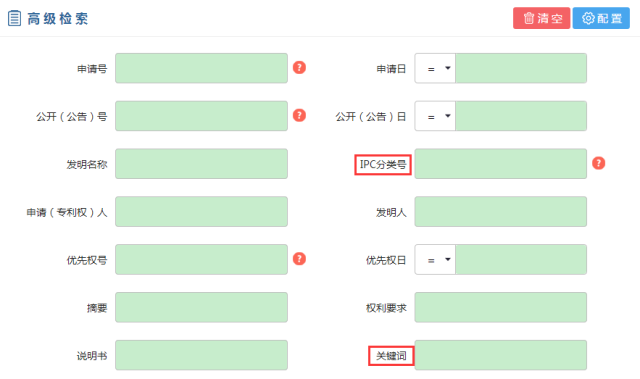Click the 关键词 input field
Image resolution: width=640 pixels, height=379 pixels.
[501, 355]
